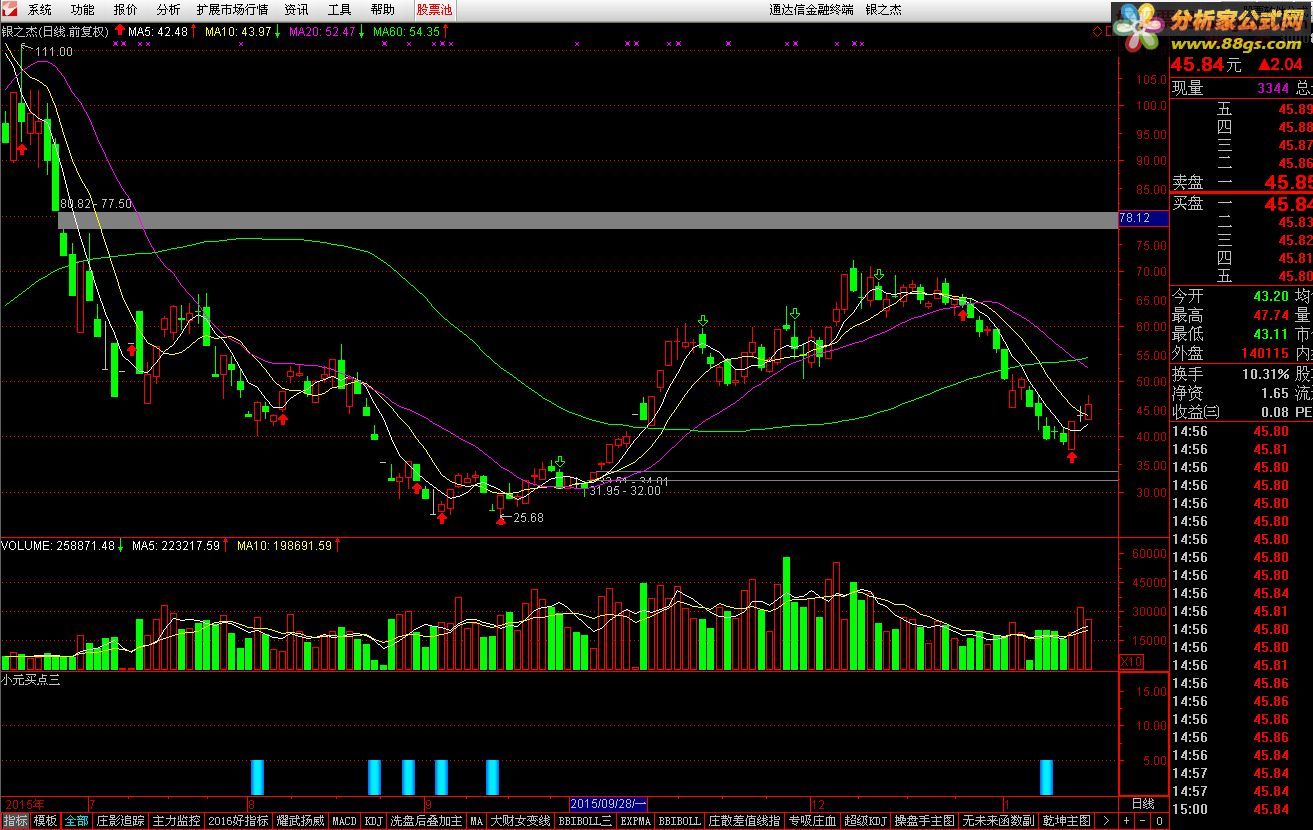Select the 主力监控 indicator tab
Viewport: 1313px width, 830px height.
[x=177, y=821]
